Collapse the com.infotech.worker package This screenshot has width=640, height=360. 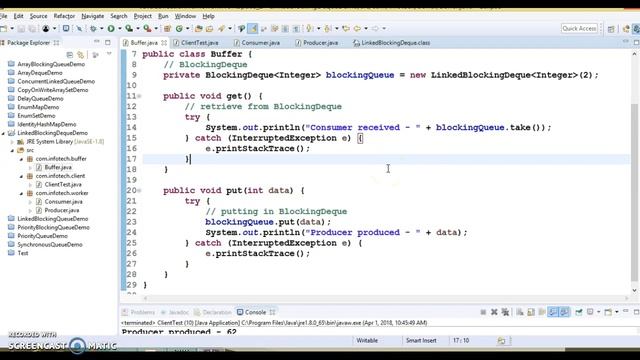tap(21, 193)
